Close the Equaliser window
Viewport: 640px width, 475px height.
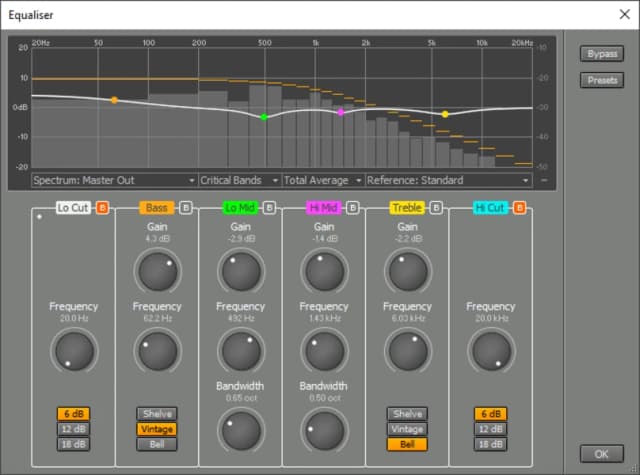(x=624, y=15)
